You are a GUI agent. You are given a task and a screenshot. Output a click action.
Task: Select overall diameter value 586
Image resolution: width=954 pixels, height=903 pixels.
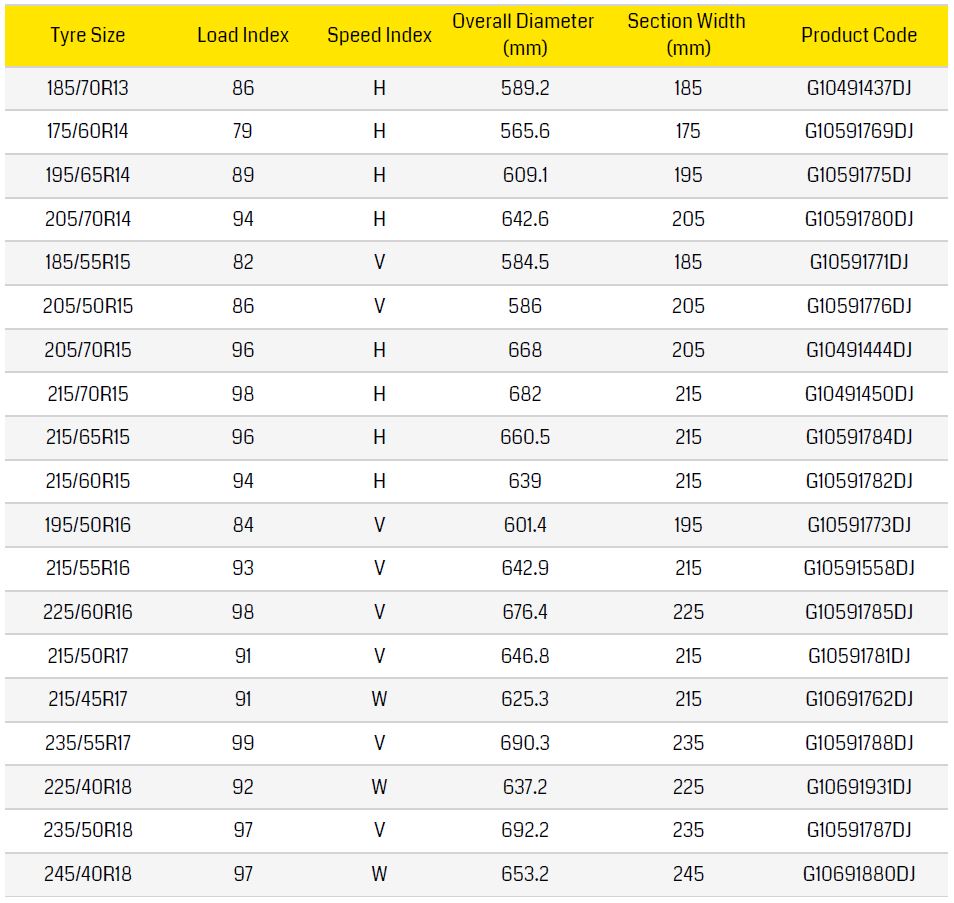pos(525,306)
